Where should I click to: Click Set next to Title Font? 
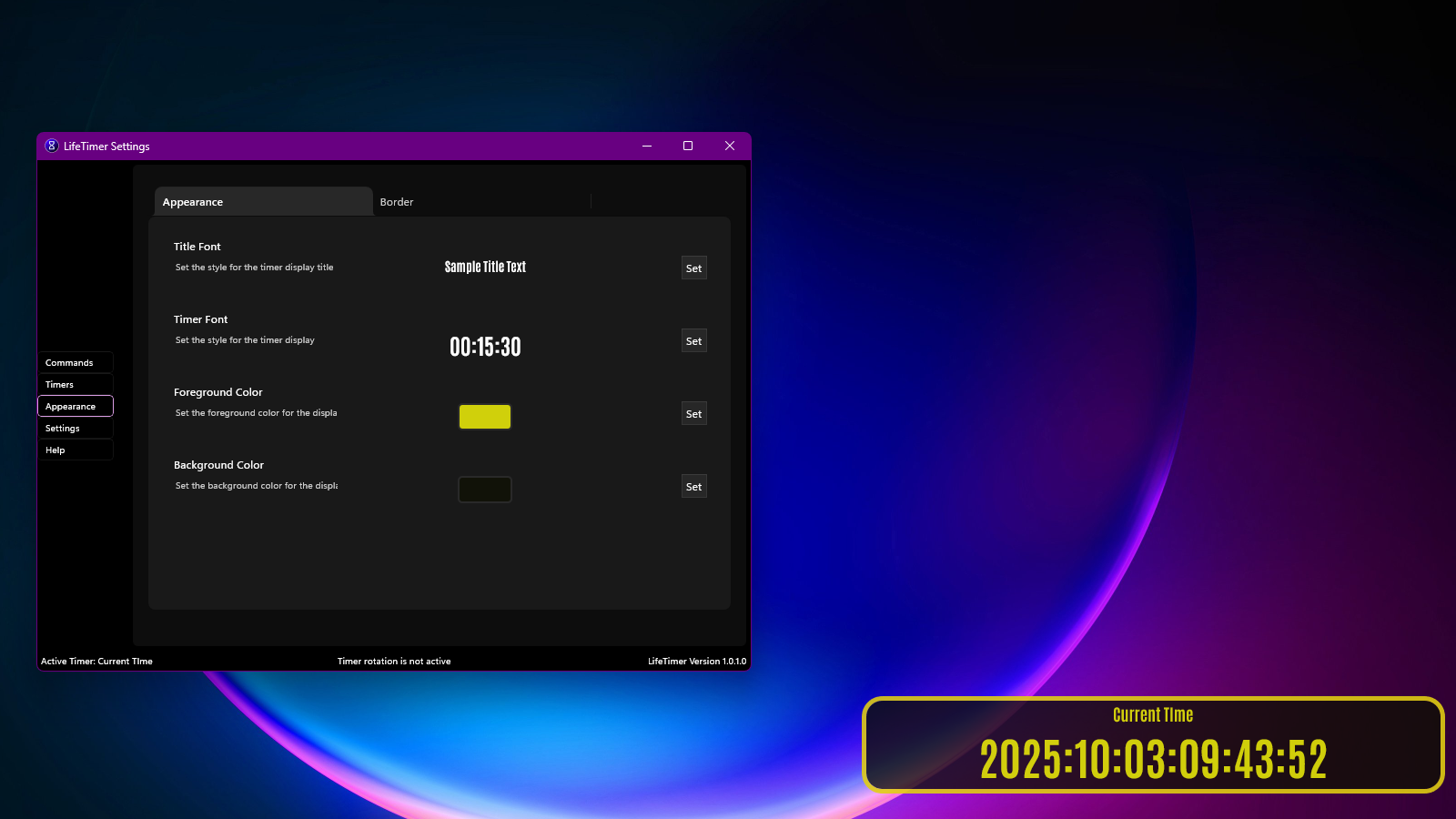(693, 268)
